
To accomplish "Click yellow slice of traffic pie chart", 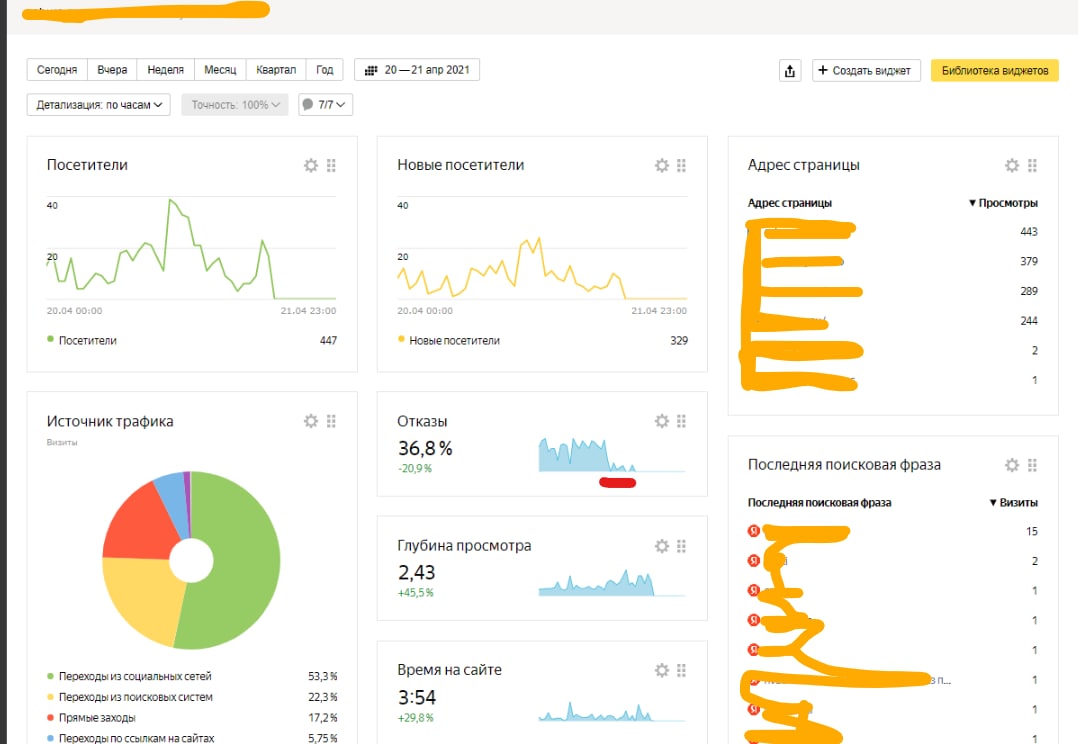I will click(x=141, y=595).
